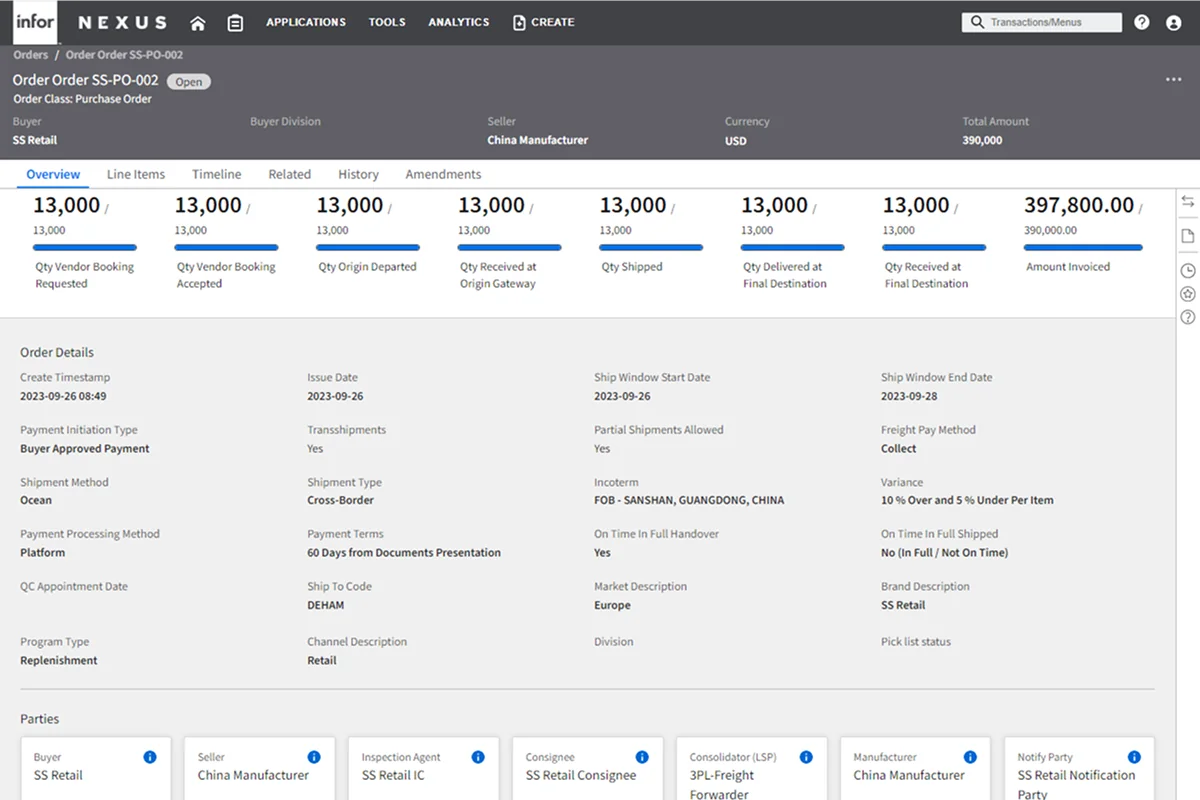1200x800 pixels.
Task: Click the sidebar help circle icon
Action: pos(1188,317)
